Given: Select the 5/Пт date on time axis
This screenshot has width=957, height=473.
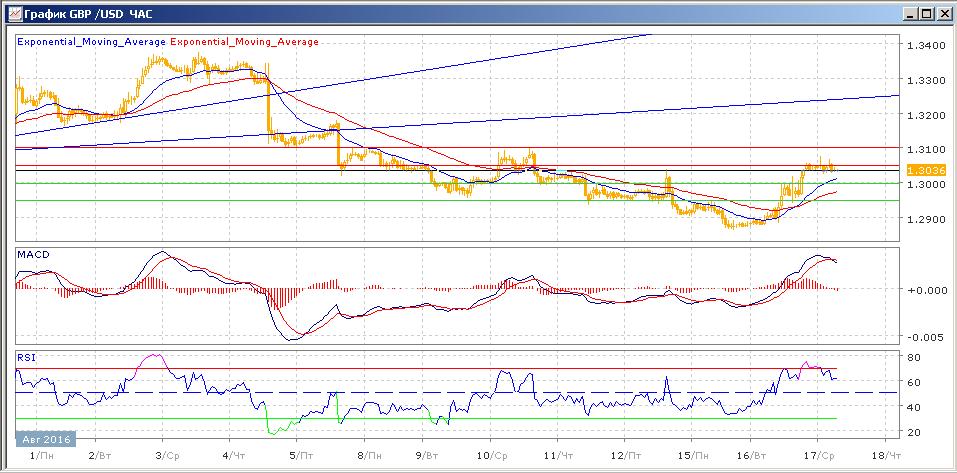Looking at the screenshot, I should [x=300, y=456].
